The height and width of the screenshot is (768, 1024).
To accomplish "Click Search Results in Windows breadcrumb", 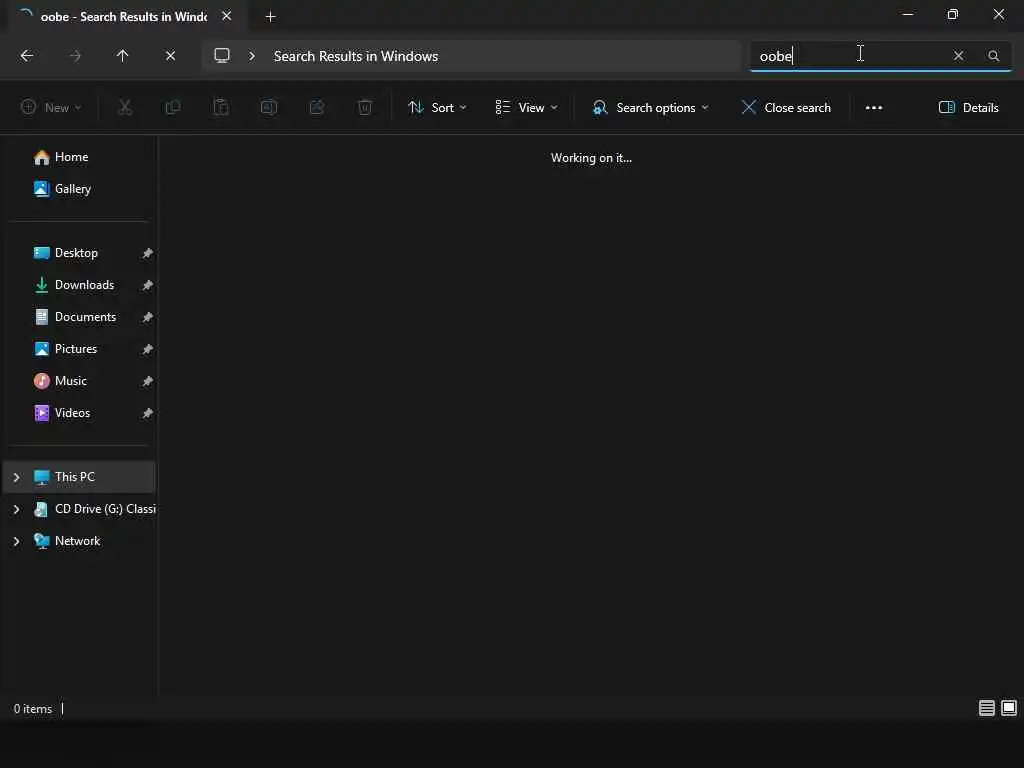I will pyautogui.click(x=356, y=56).
